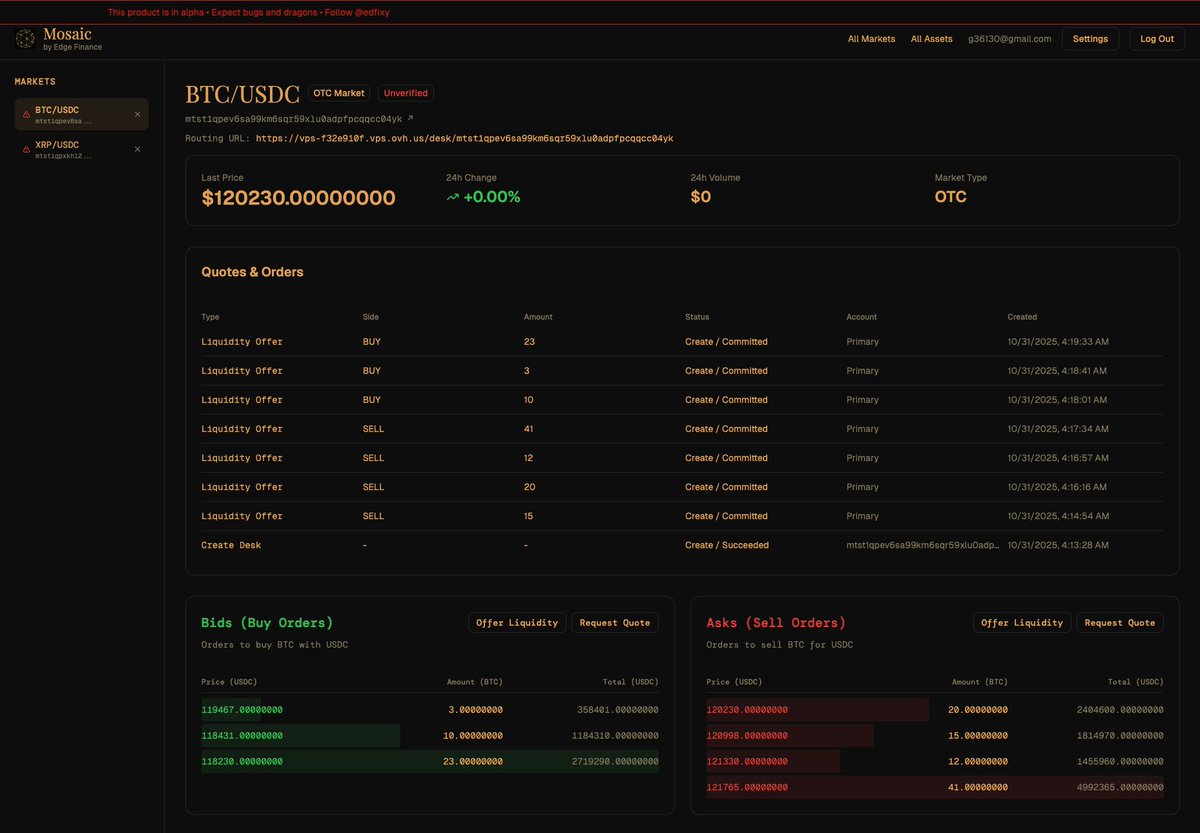Viewport: 1200px width, 833px height.
Task: Select the bid at price 119467.00000000
Action: 430,709
